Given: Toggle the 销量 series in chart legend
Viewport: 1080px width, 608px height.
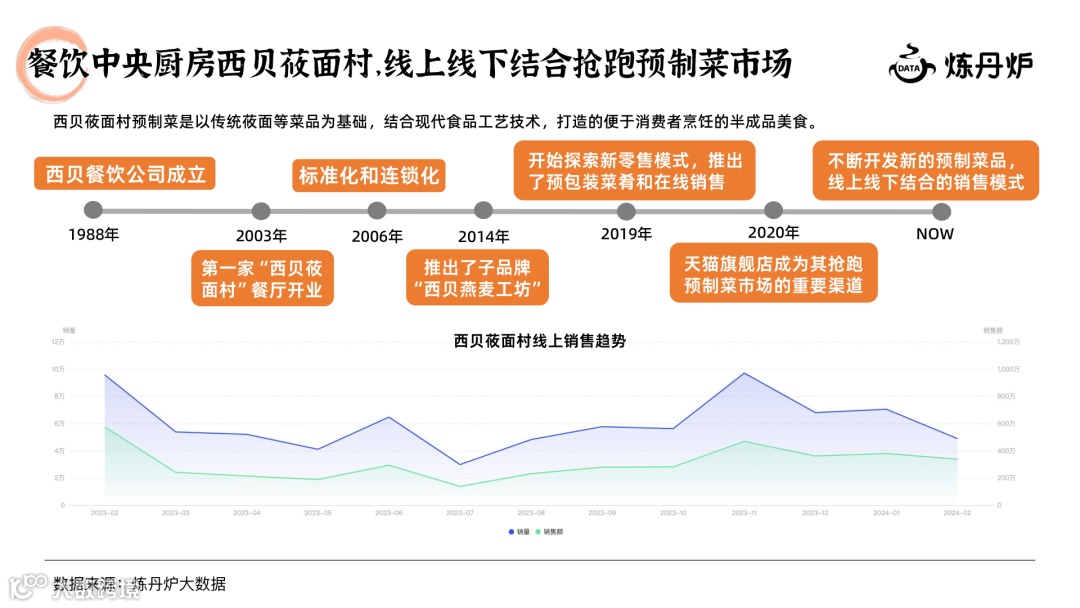Looking at the screenshot, I should click(519, 532).
